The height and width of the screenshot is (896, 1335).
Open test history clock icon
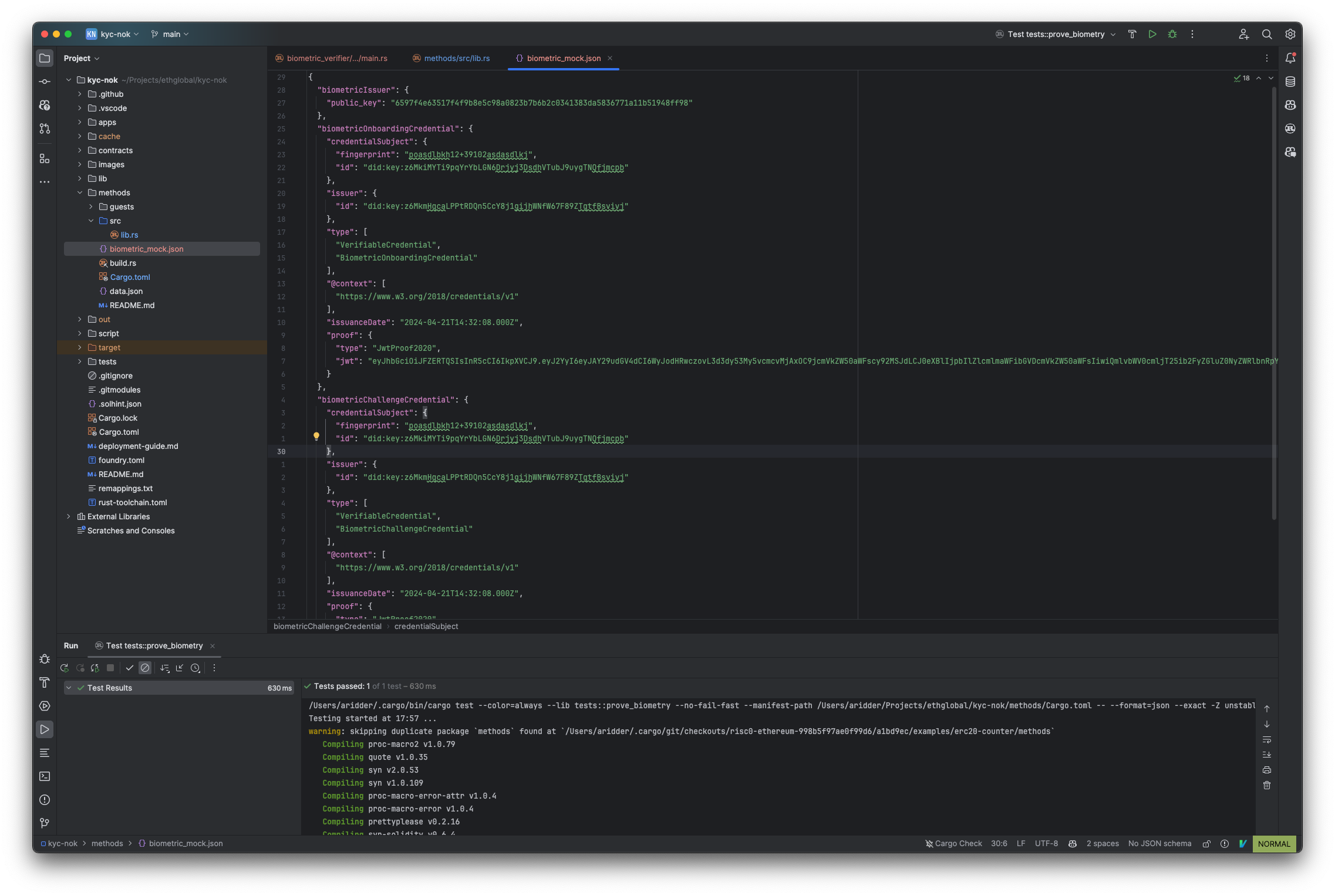[x=195, y=668]
